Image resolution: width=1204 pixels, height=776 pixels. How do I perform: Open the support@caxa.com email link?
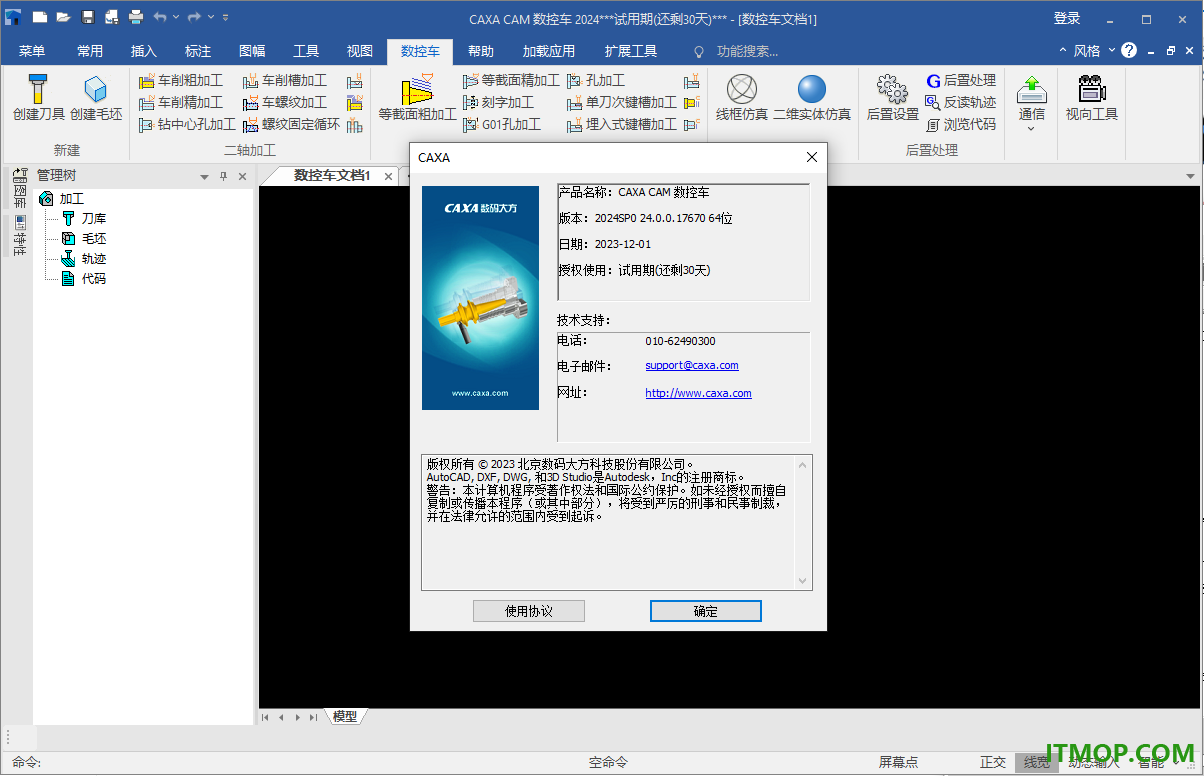692,366
